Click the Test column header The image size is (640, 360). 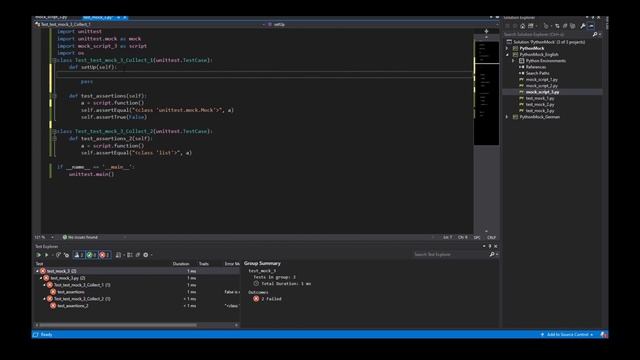(39, 264)
